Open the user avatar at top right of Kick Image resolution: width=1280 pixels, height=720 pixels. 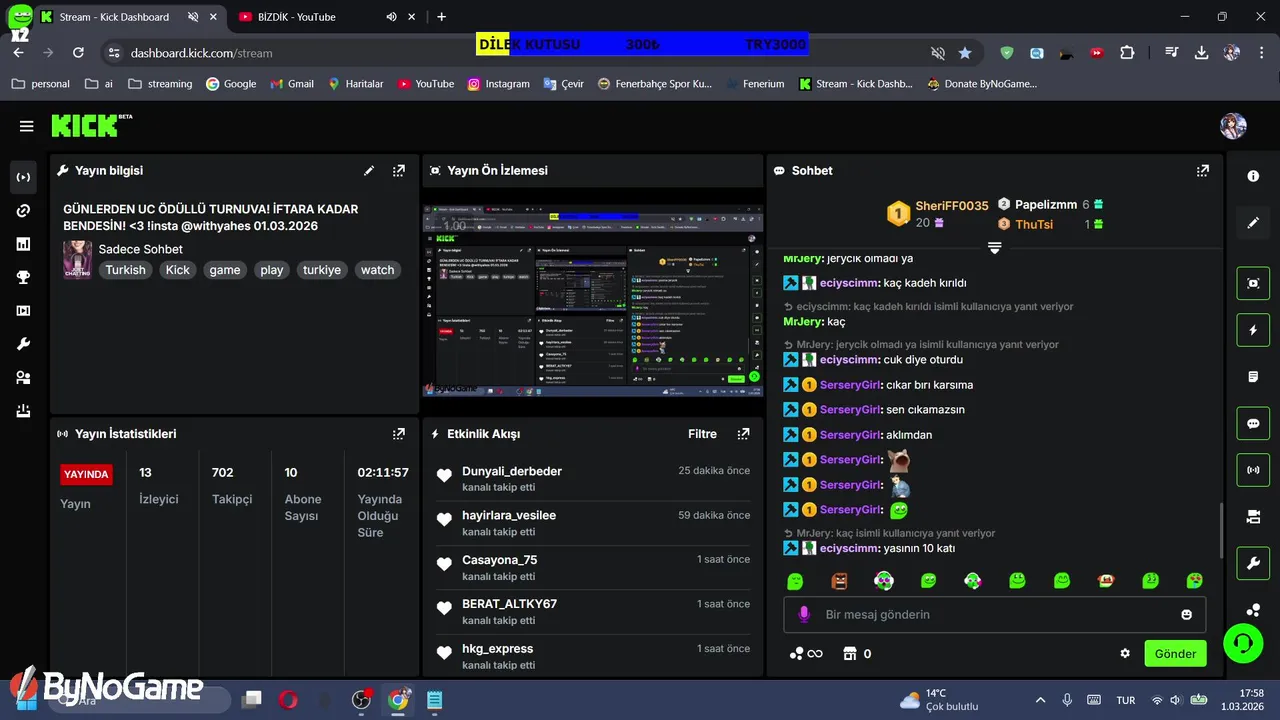pos(1233,126)
